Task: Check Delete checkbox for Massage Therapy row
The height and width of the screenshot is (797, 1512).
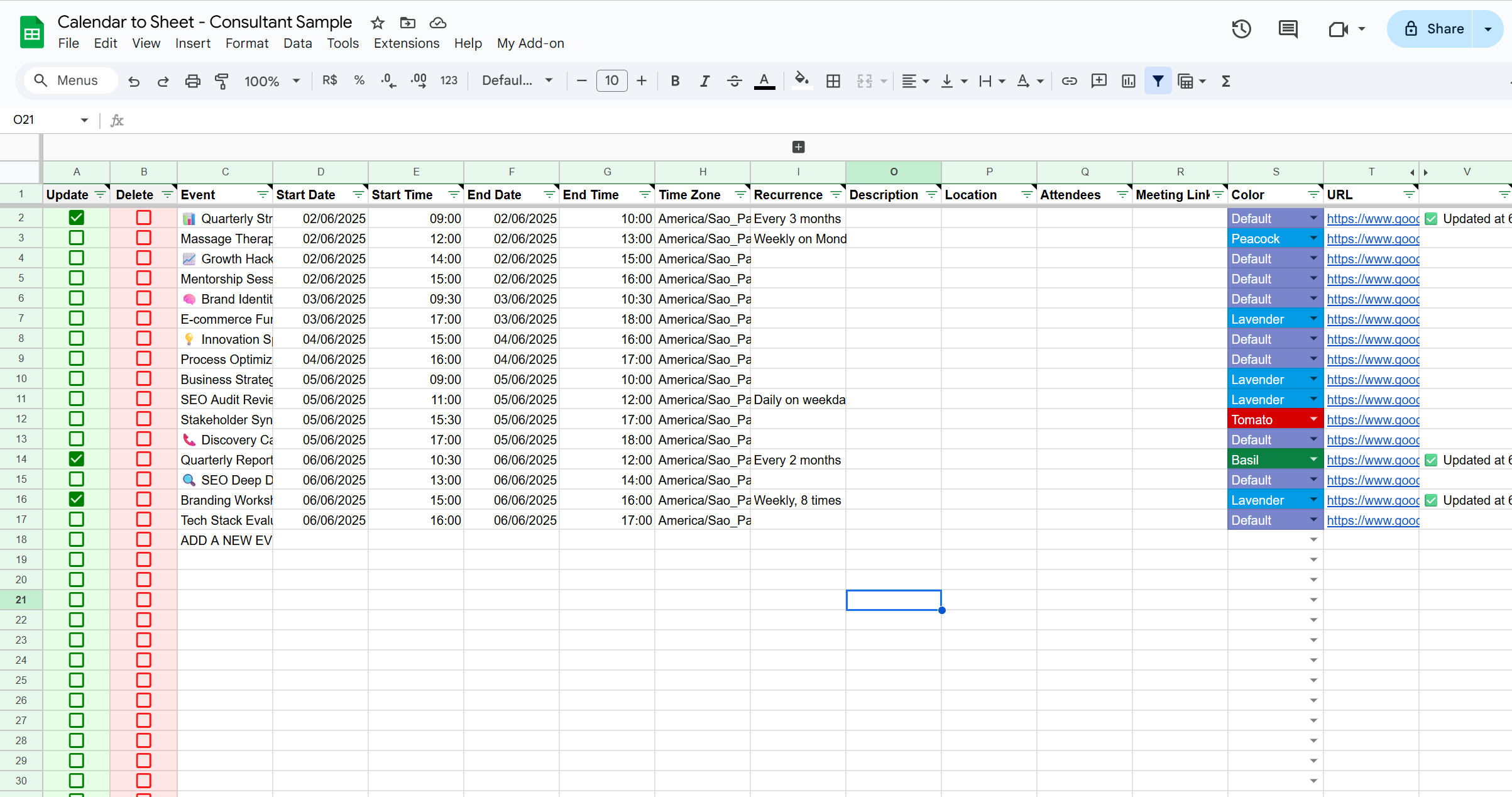Action: point(144,238)
